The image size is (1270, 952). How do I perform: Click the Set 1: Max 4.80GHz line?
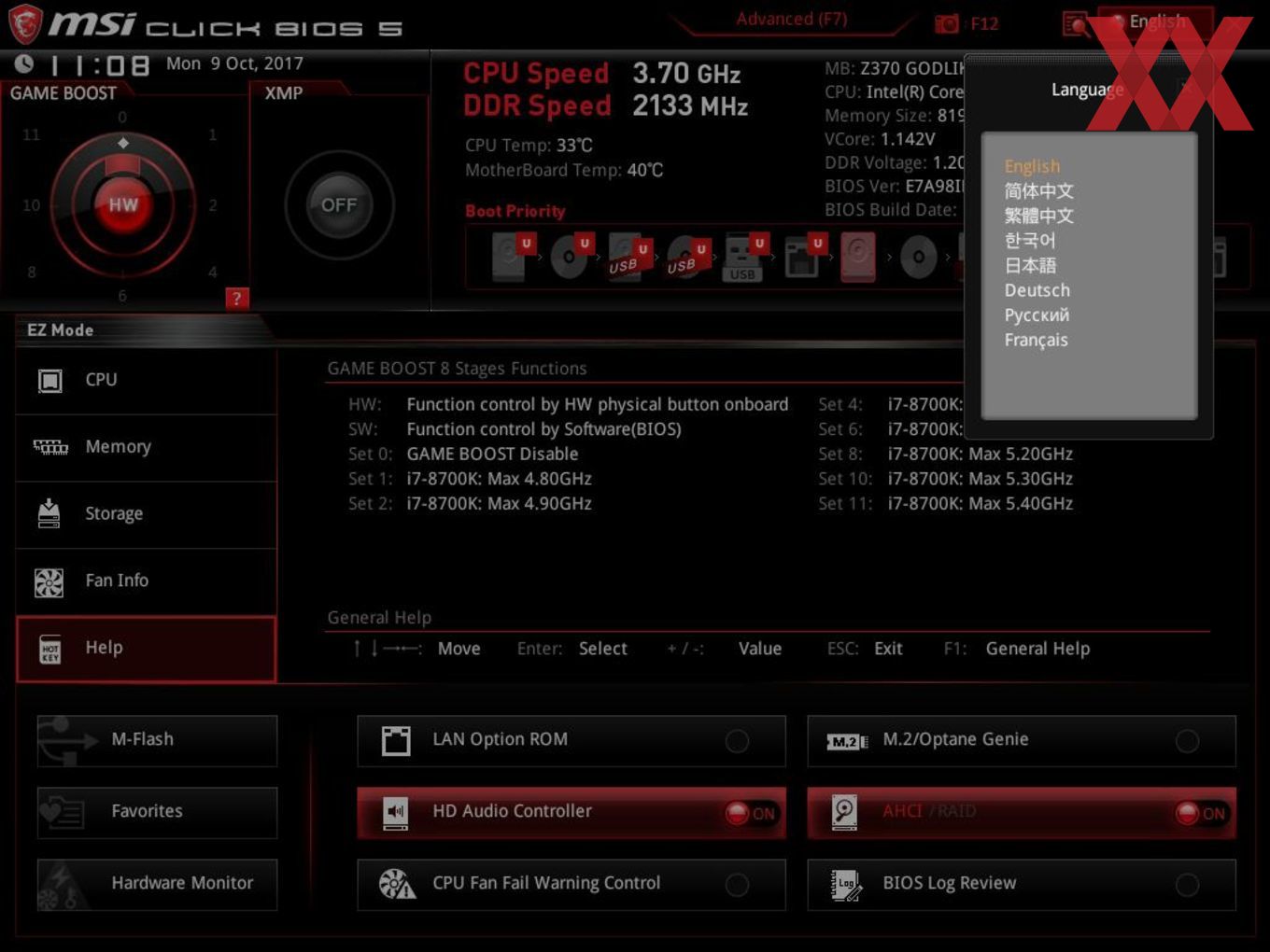click(x=470, y=479)
